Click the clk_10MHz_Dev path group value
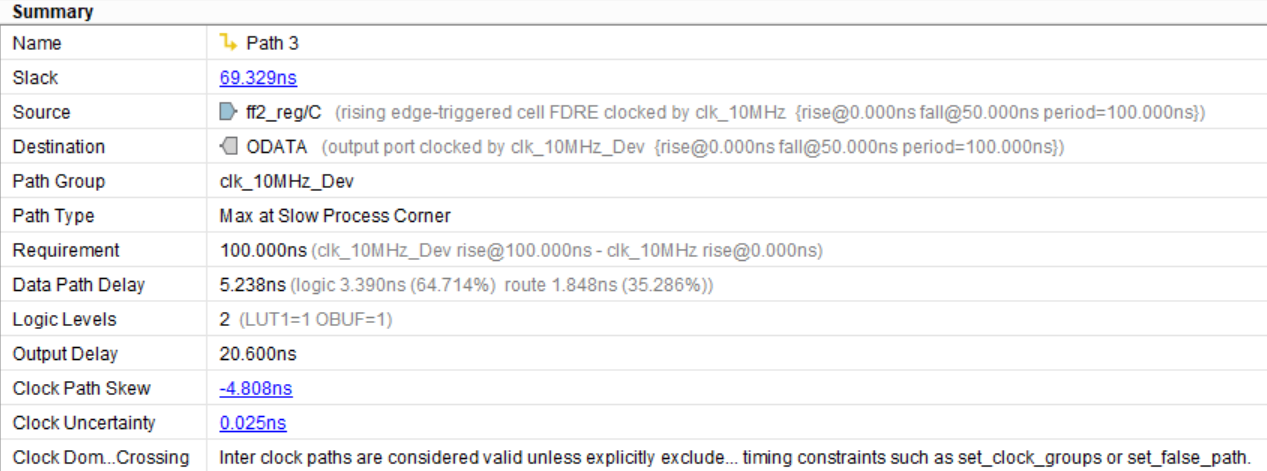This screenshot has height=471, width=1267. click(273, 181)
